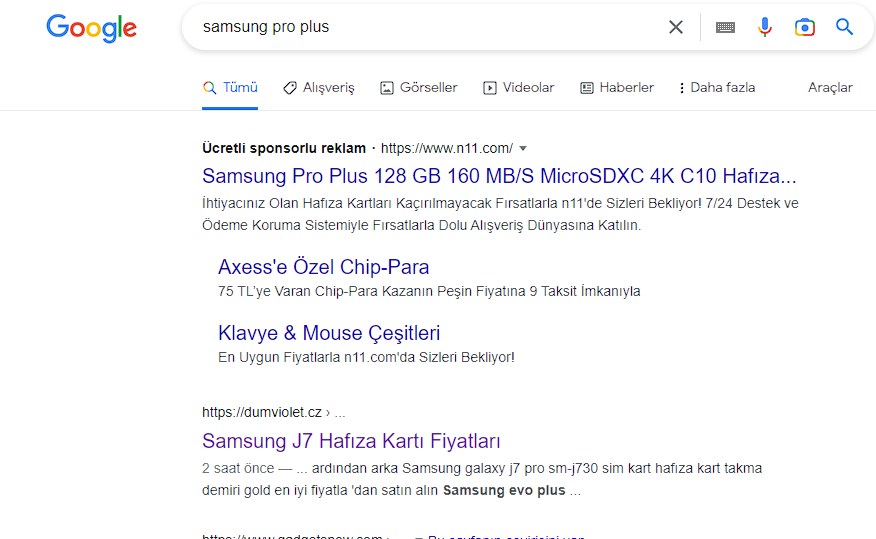
Task: Switch to the Görseller tab
Action: point(419,88)
